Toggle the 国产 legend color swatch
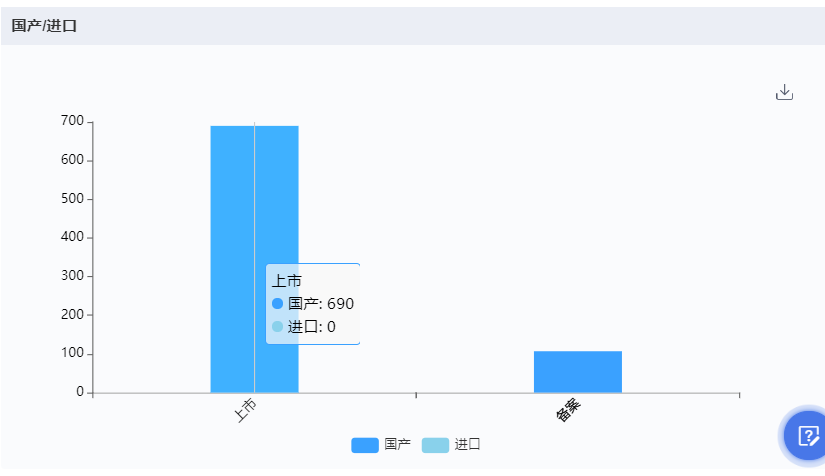 coord(365,445)
